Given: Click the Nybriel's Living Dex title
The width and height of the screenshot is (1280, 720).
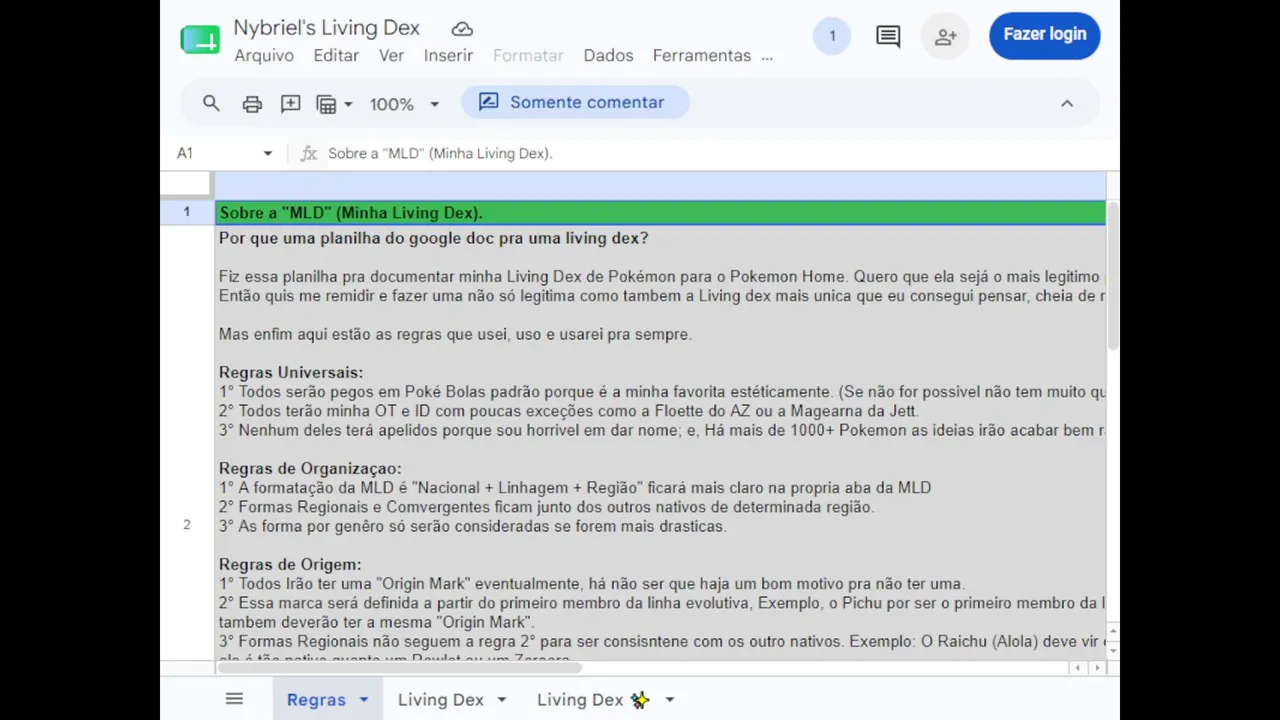Looking at the screenshot, I should tap(326, 28).
